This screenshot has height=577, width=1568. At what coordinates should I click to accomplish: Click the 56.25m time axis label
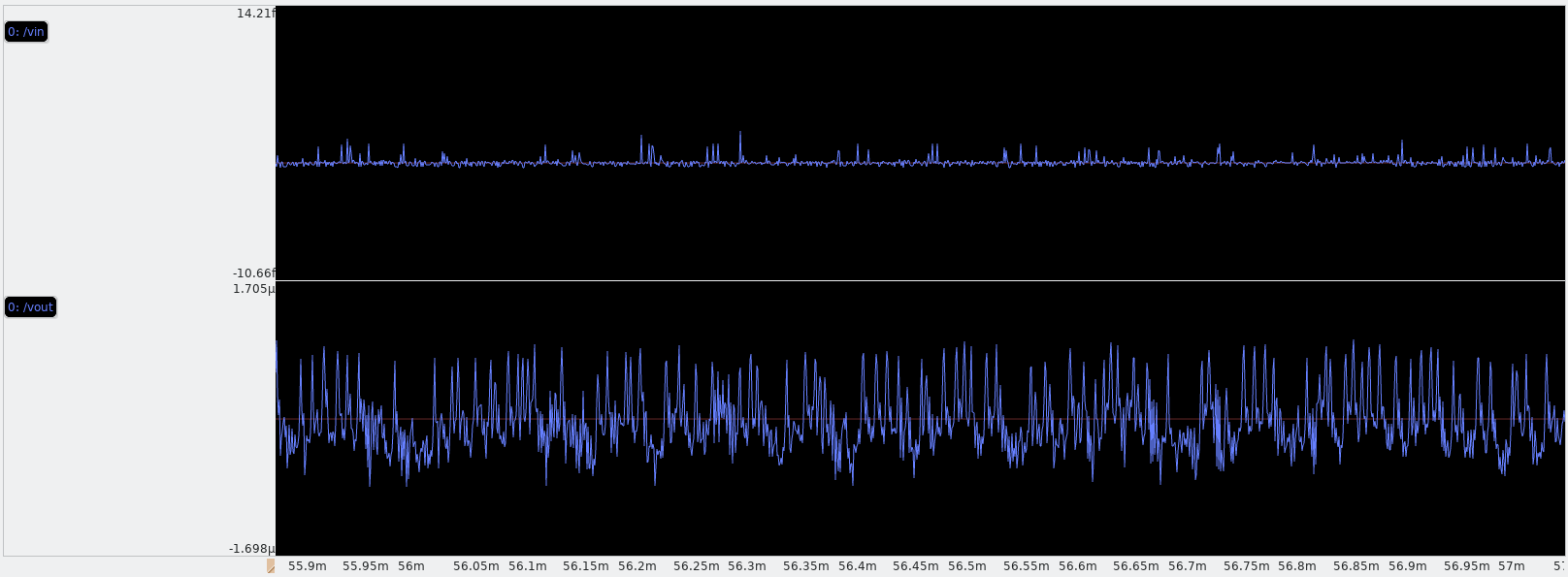(x=697, y=566)
